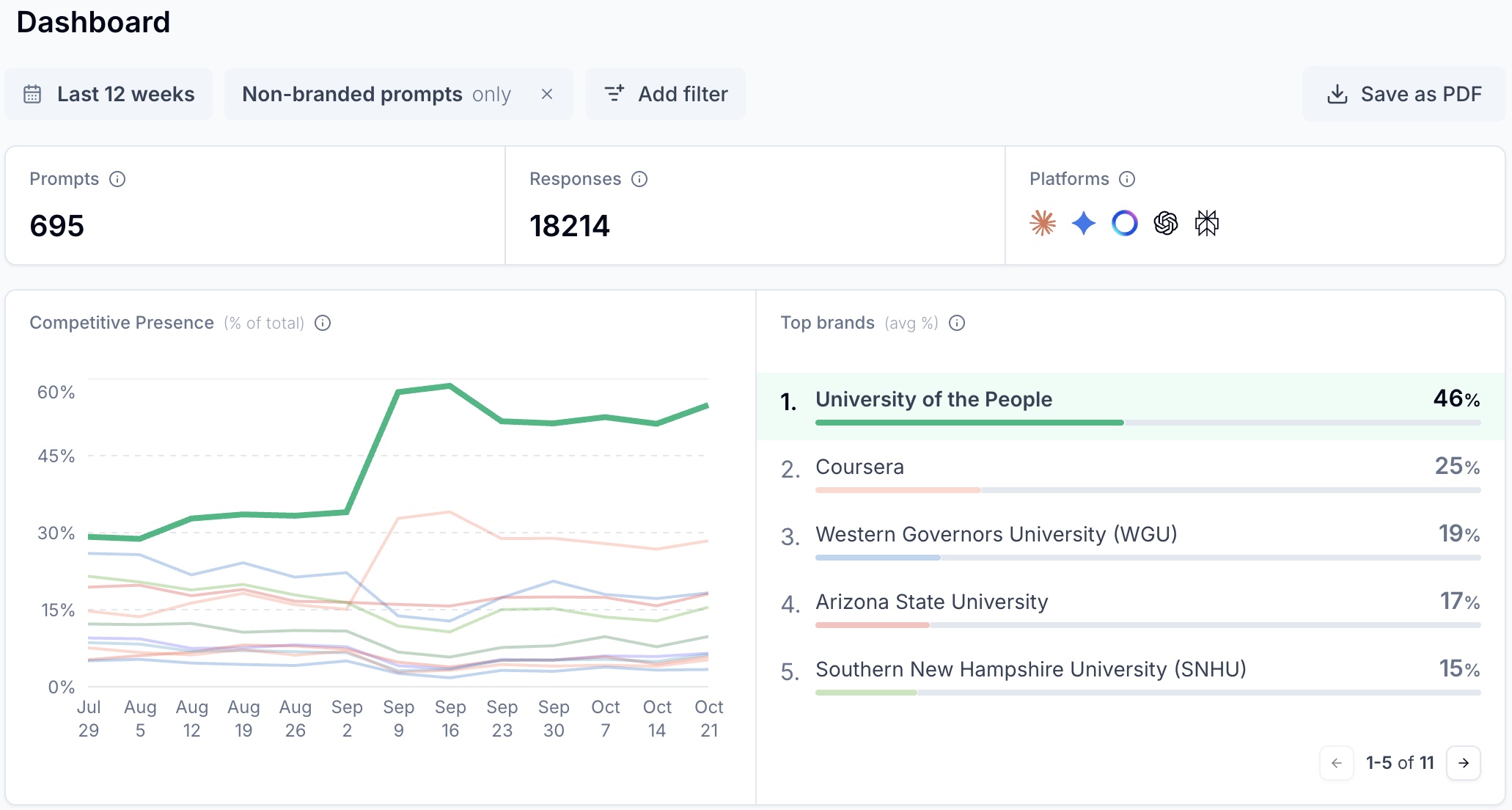Click the ChatGPT platform icon

click(1166, 223)
